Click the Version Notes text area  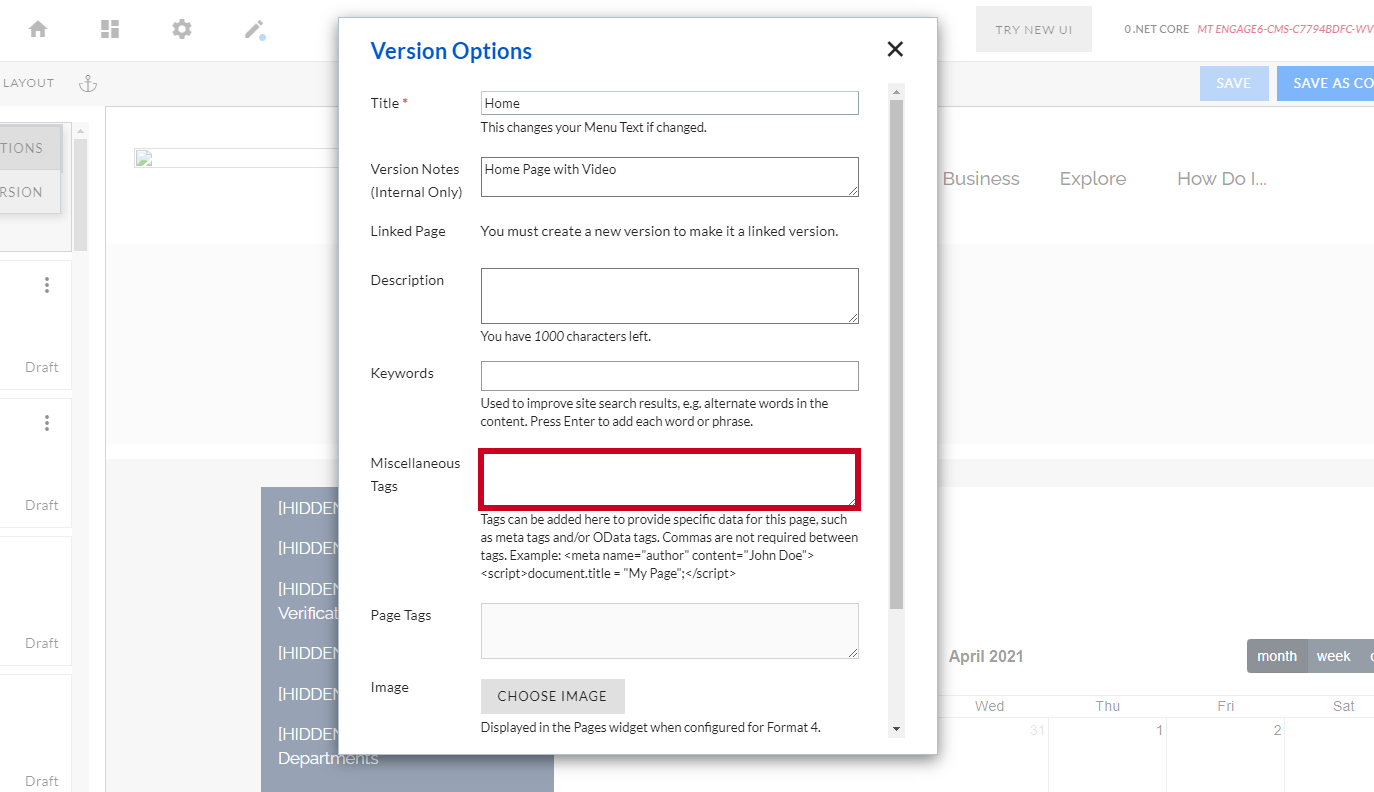[669, 176]
